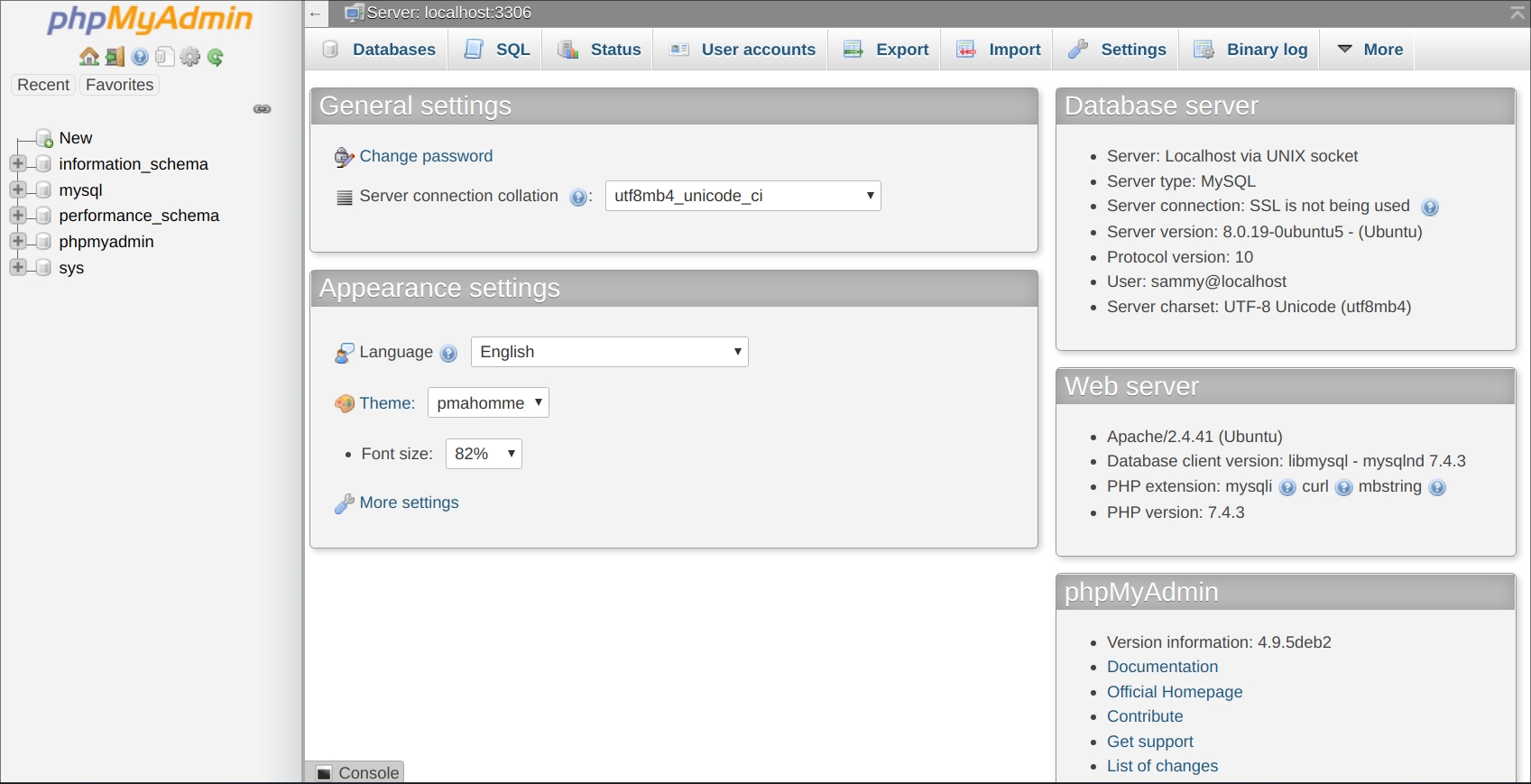Open the Server connection collation dropdown
The height and width of the screenshot is (784, 1531).
742,196
